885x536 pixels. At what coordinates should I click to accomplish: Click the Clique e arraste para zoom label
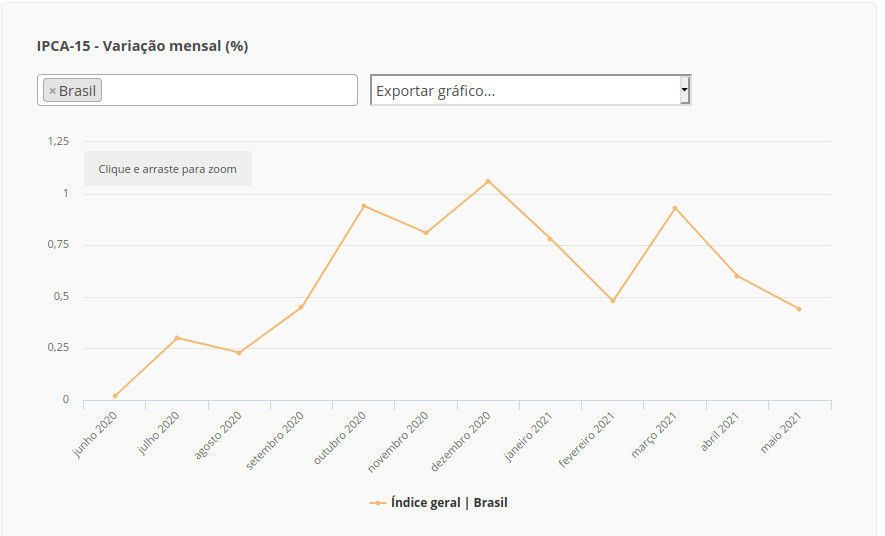pyautogui.click(x=168, y=169)
